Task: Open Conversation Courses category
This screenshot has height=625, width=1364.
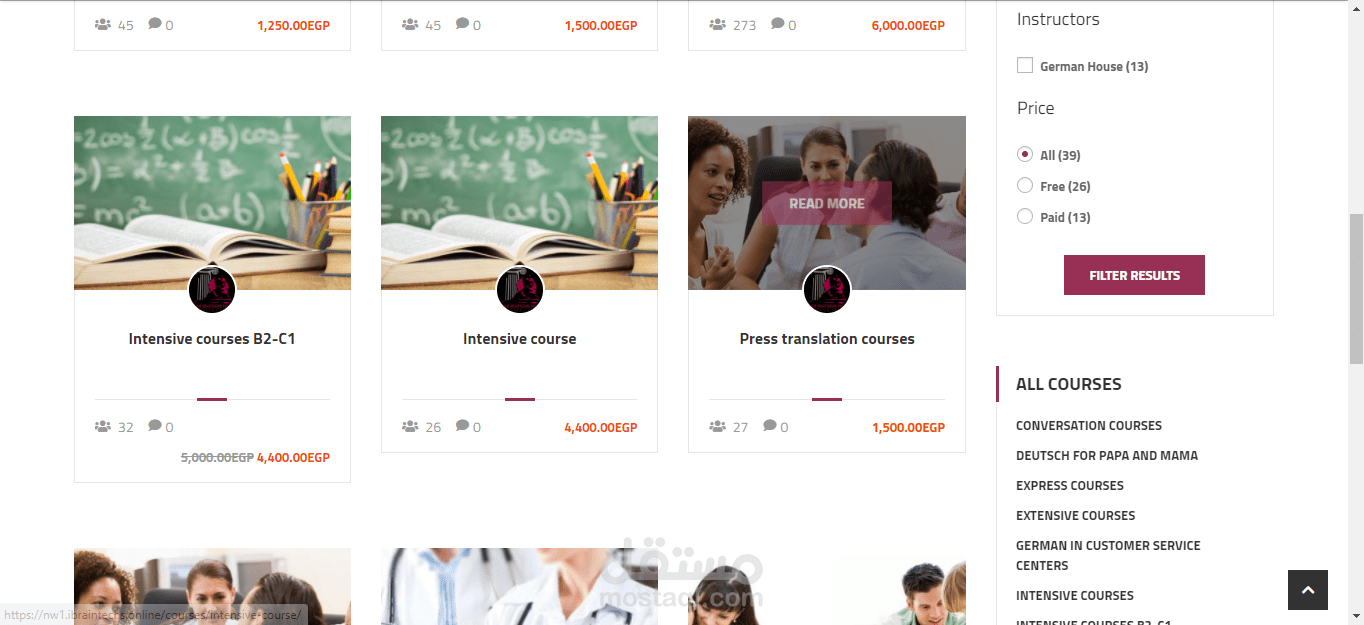Action: point(1089,426)
